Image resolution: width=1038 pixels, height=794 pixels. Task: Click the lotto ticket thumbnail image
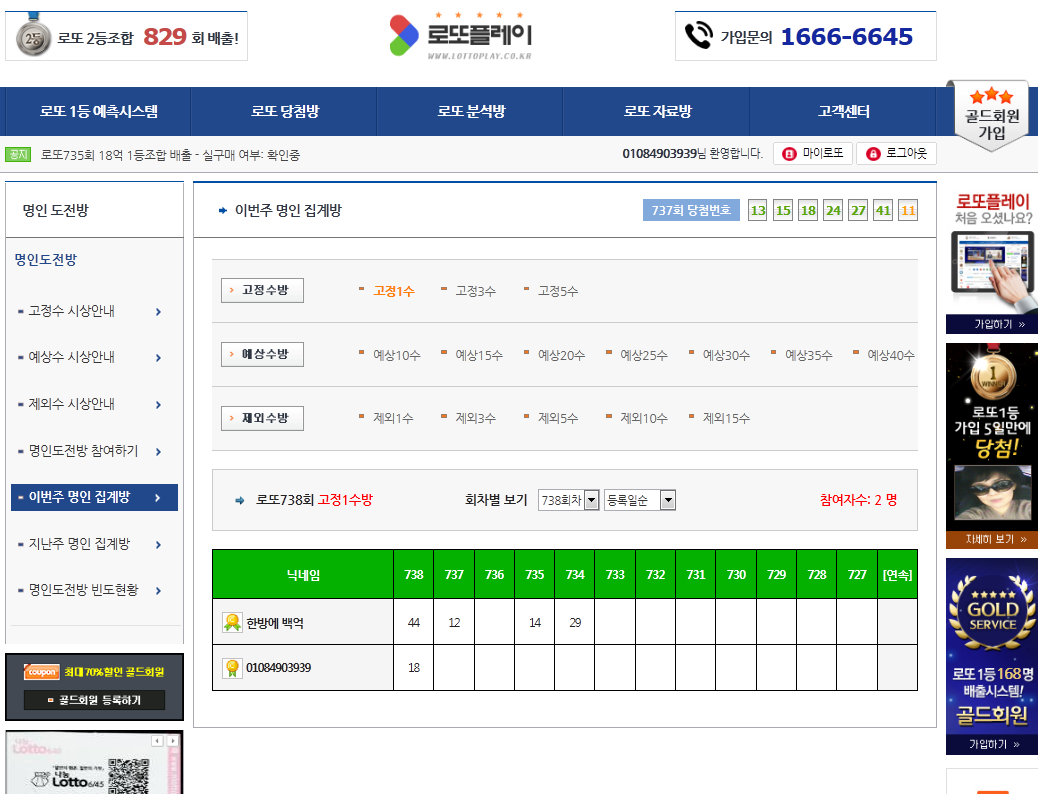coord(95,765)
